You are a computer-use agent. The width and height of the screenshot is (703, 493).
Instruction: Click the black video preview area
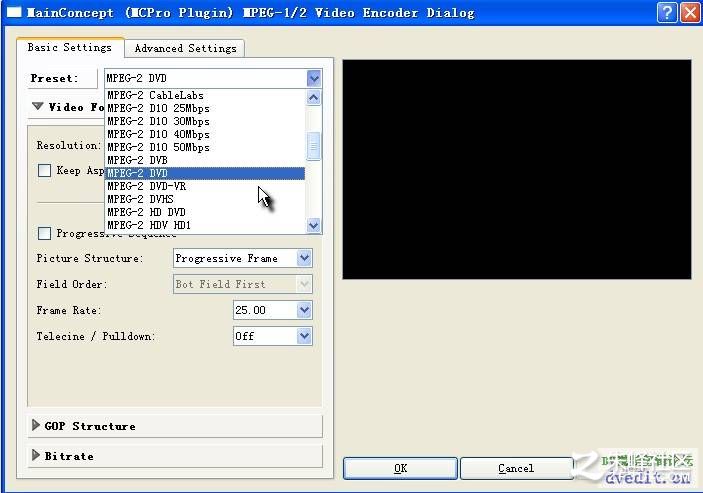517,169
